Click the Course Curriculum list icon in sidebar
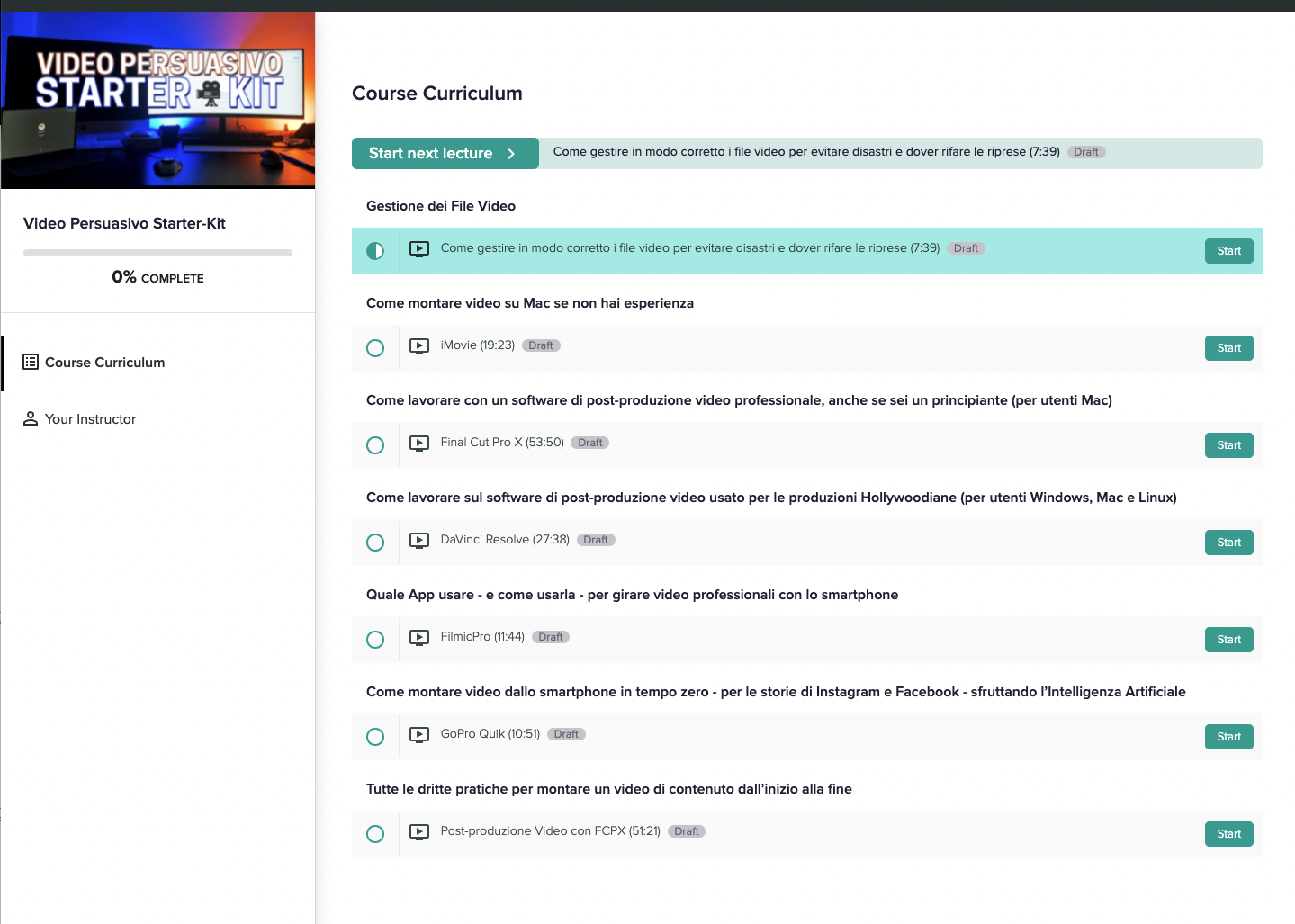 tap(31, 362)
